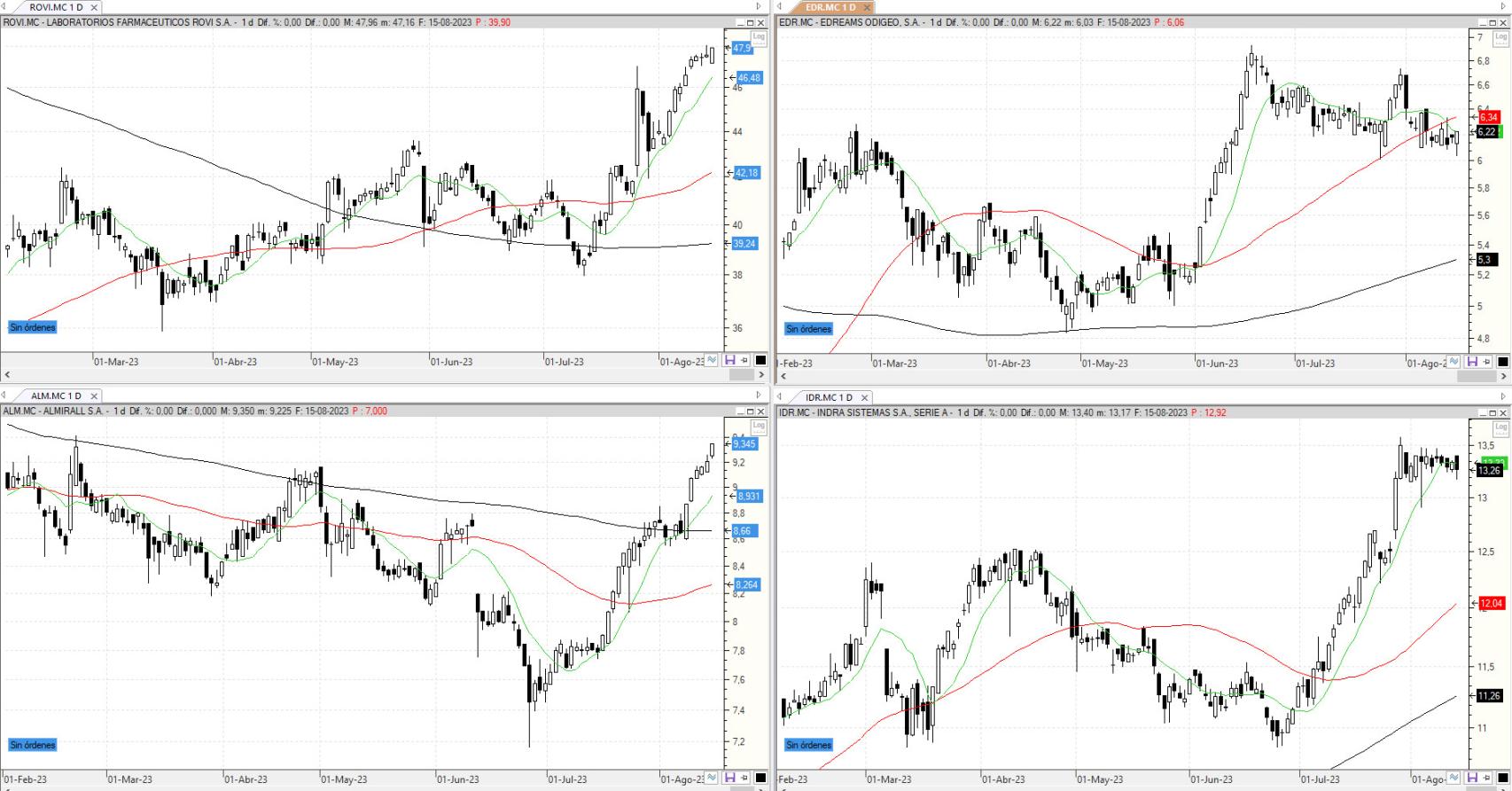This screenshot has height=791, width=1512.
Task: Click EDR chart scrollbar right arrow
Action: pos(1503,376)
